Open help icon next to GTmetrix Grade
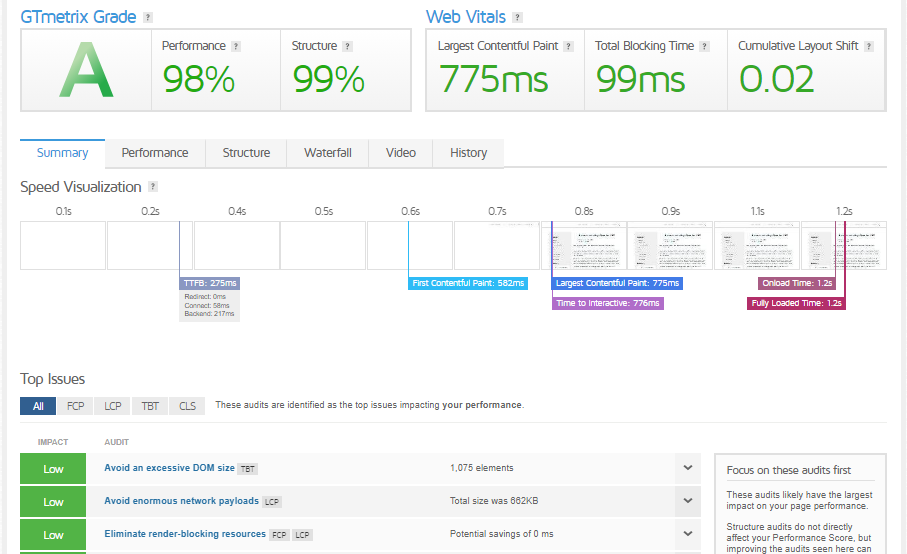 (148, 17)
